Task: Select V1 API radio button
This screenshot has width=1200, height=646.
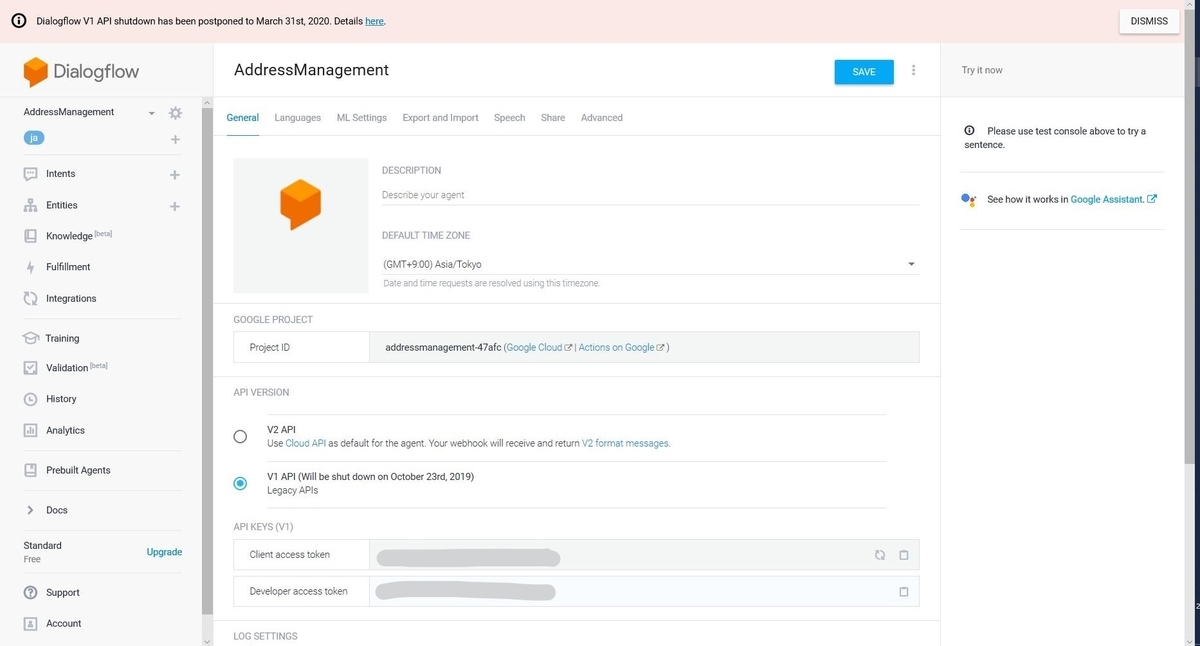Action: click(x=240, y=483)
